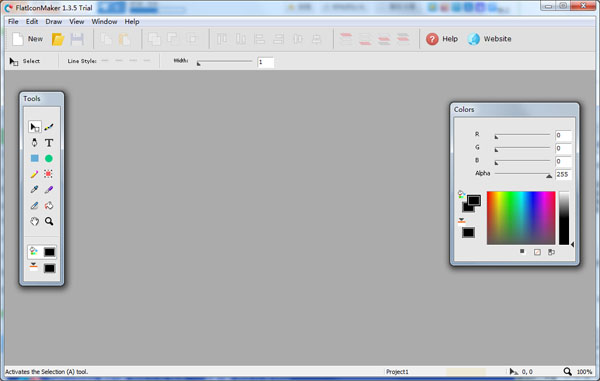Click the grayscale brightness bar in Colors panel

(564, 218)
